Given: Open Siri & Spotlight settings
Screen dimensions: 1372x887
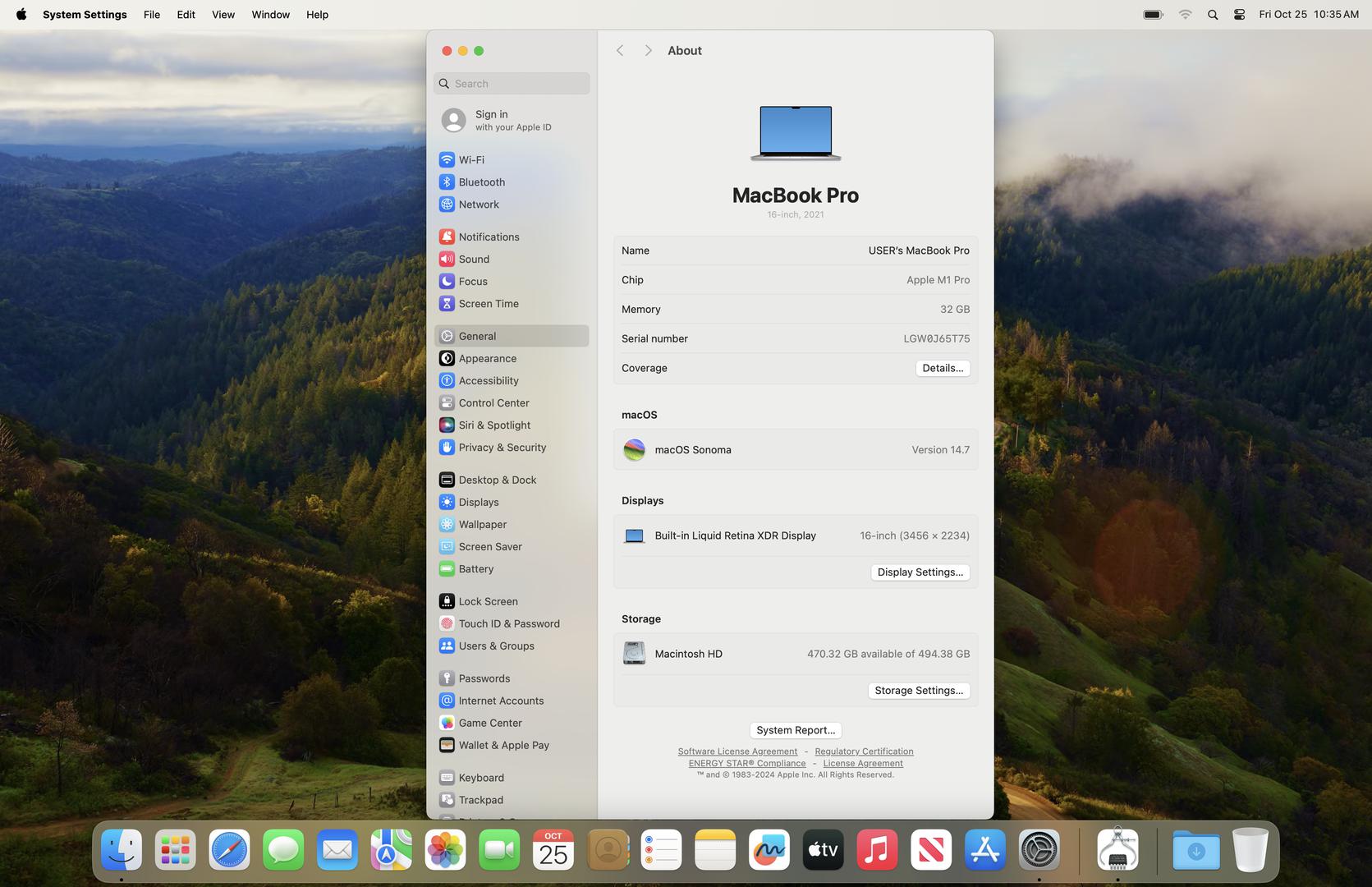Looking at the screenshot, I should [x=494, y=425].
